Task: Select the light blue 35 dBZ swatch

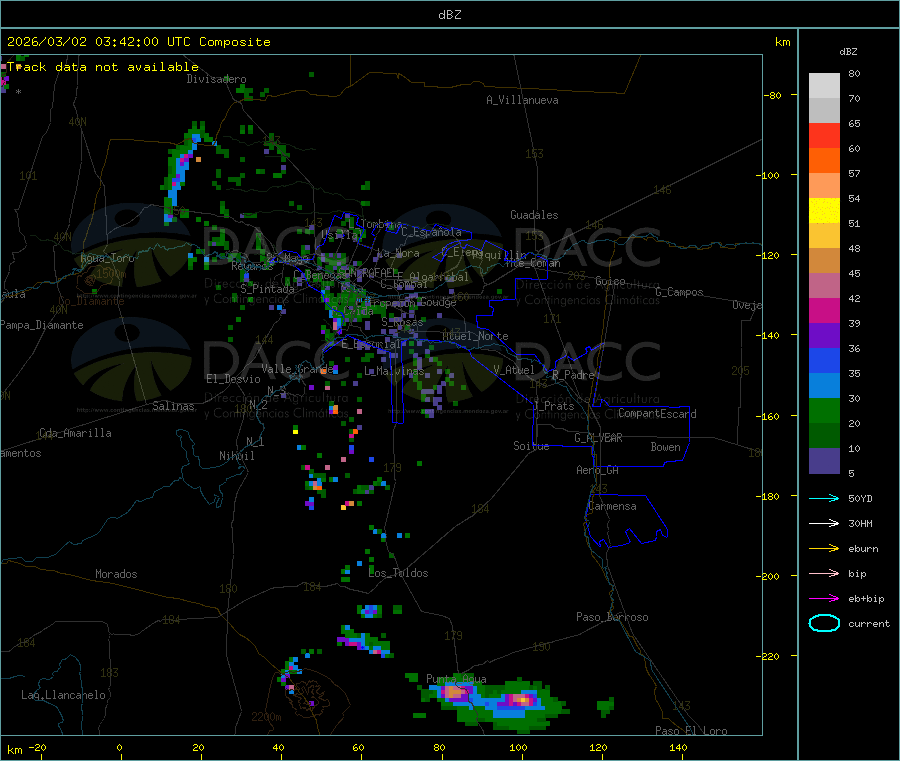Action: point(824,386)
